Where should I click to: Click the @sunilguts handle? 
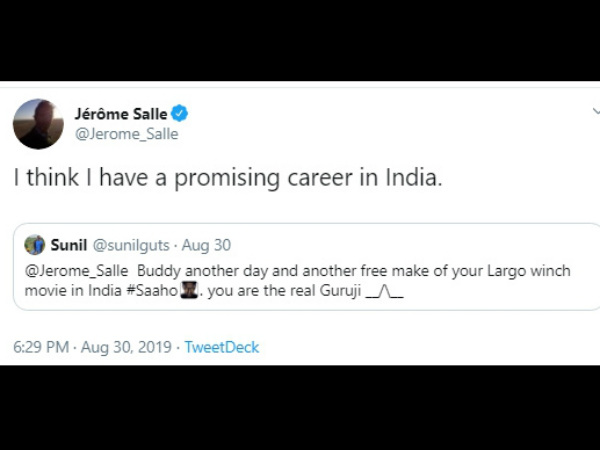pyautogui.click(x=131, y=245)
